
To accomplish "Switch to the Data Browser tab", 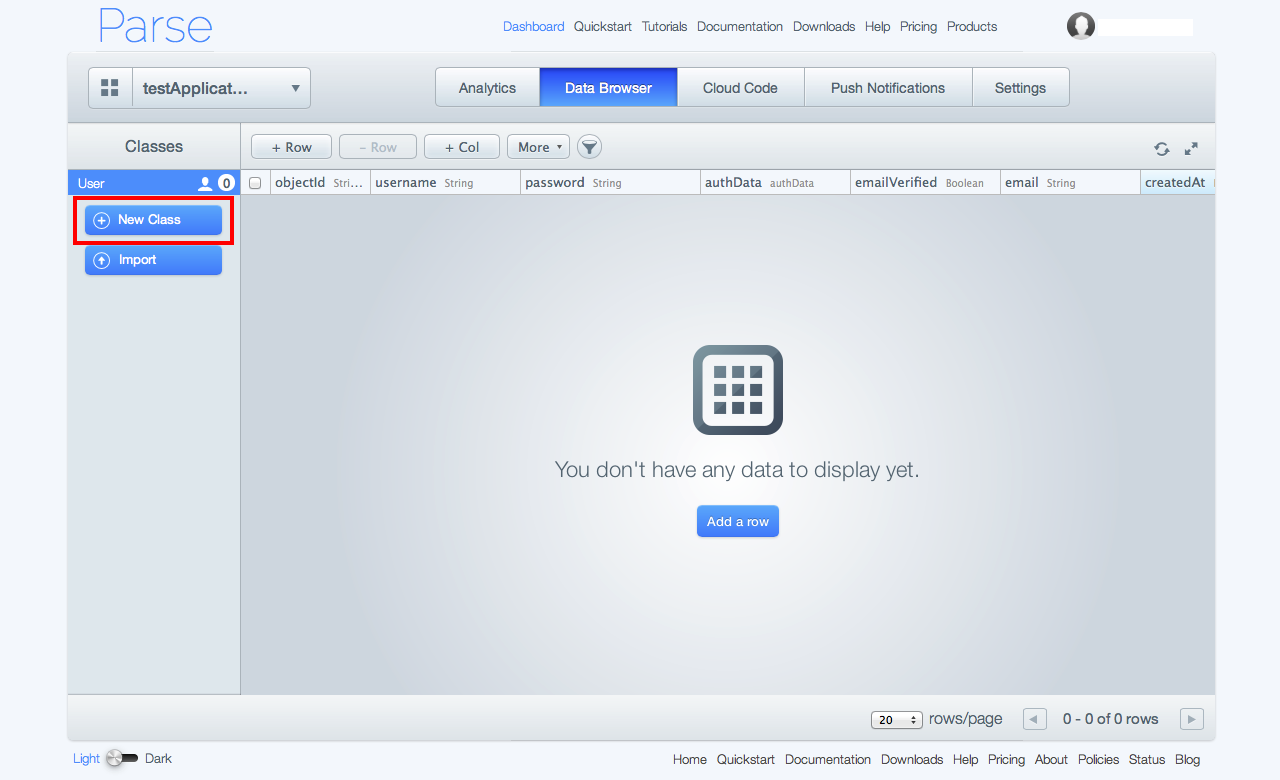I will tap(608, 88).
